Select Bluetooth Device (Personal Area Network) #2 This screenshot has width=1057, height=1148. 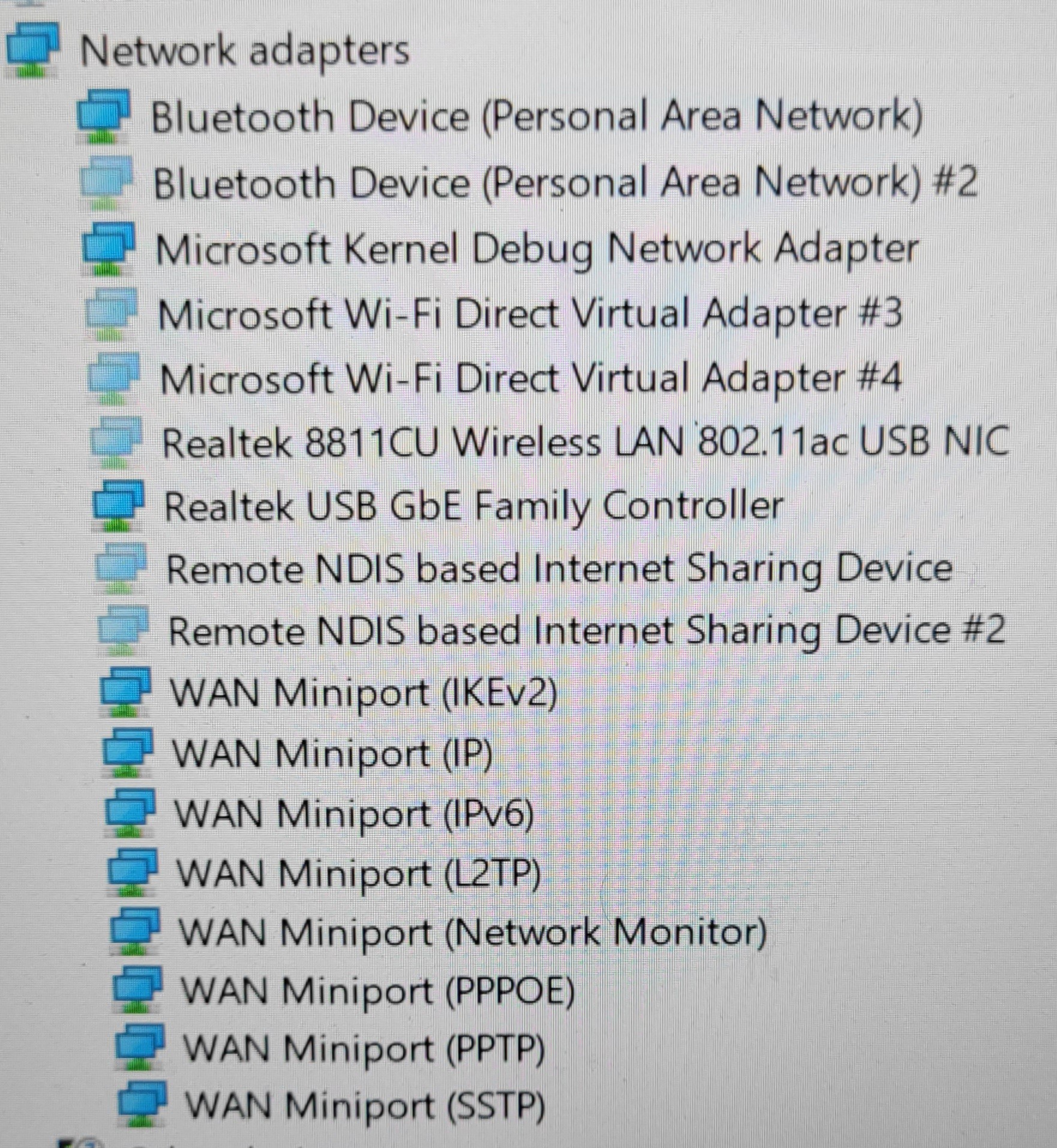tap(565, 182)
